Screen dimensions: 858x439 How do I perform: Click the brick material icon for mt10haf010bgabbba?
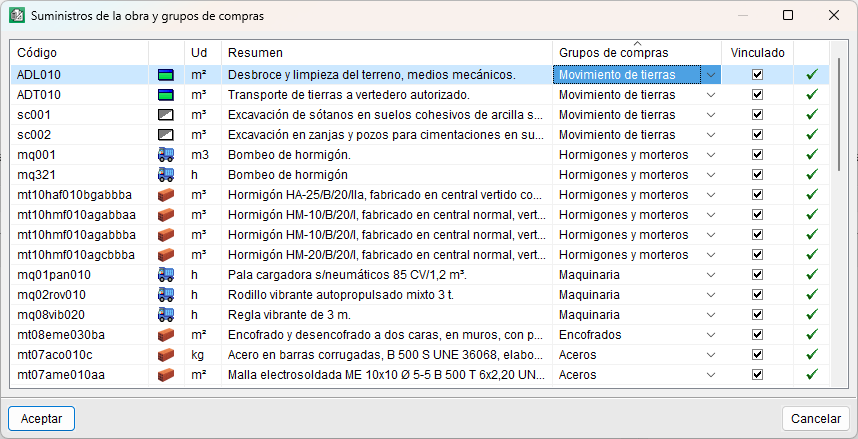(x=166, y=195)
